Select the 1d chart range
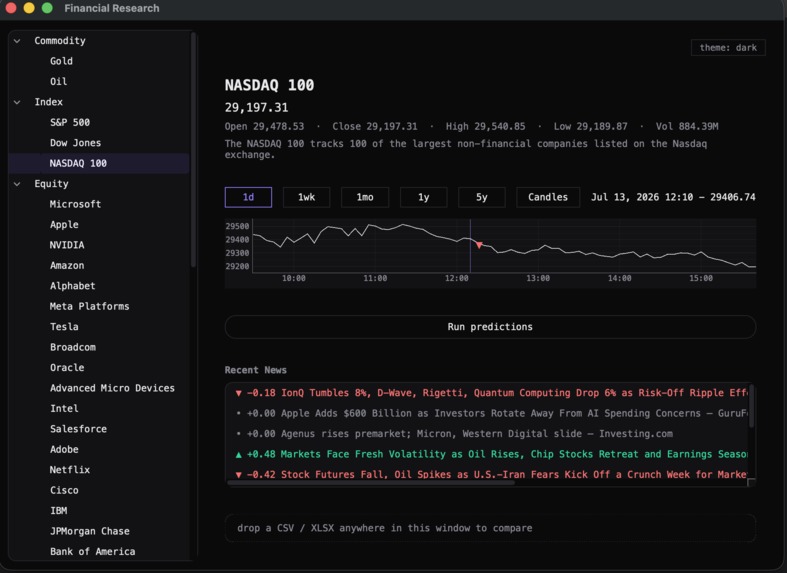Image resolution: width=787 pixels, height=573 pixels. click(248, 197)
